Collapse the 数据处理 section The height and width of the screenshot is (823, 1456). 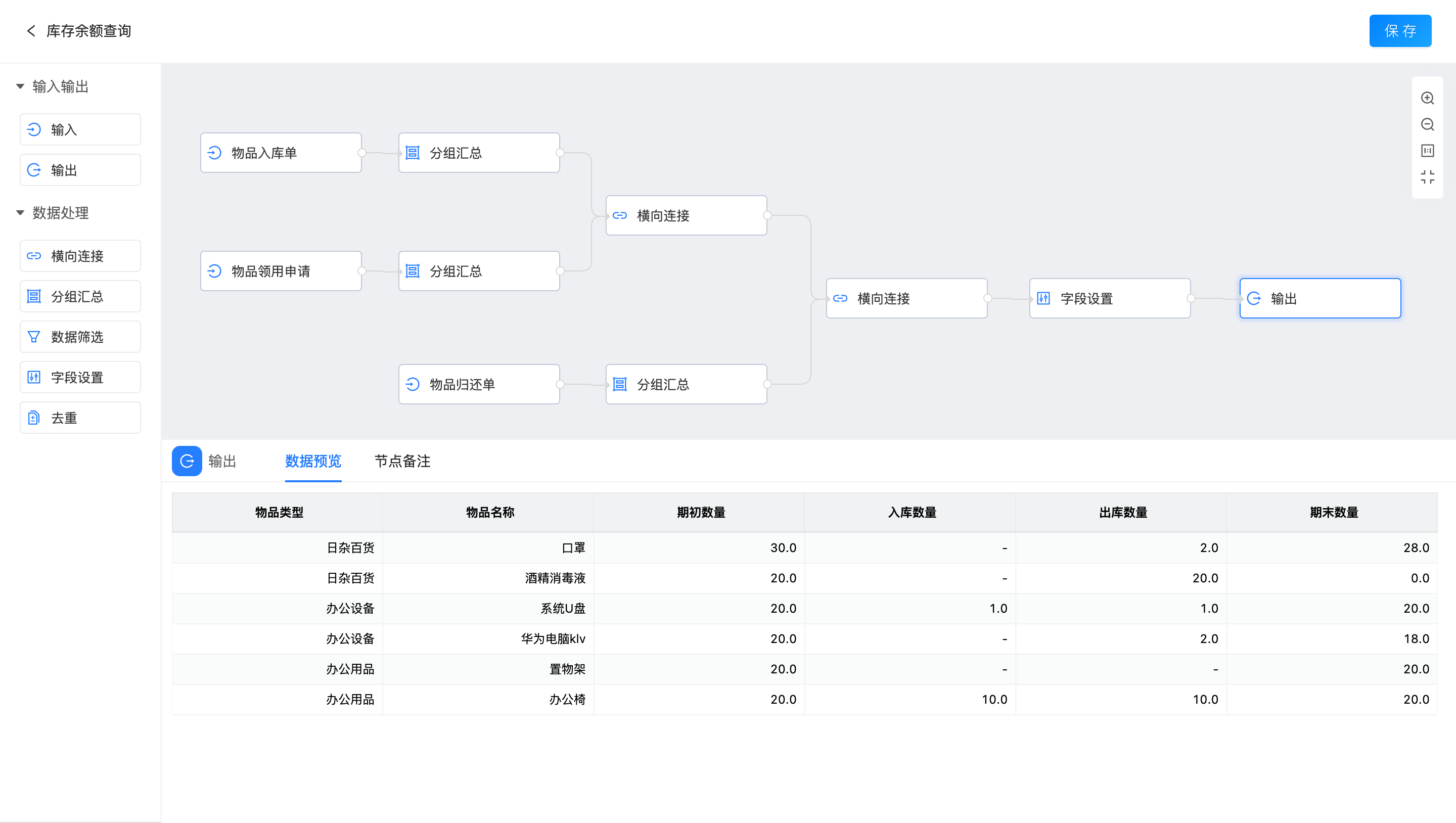tap(20, 213)
